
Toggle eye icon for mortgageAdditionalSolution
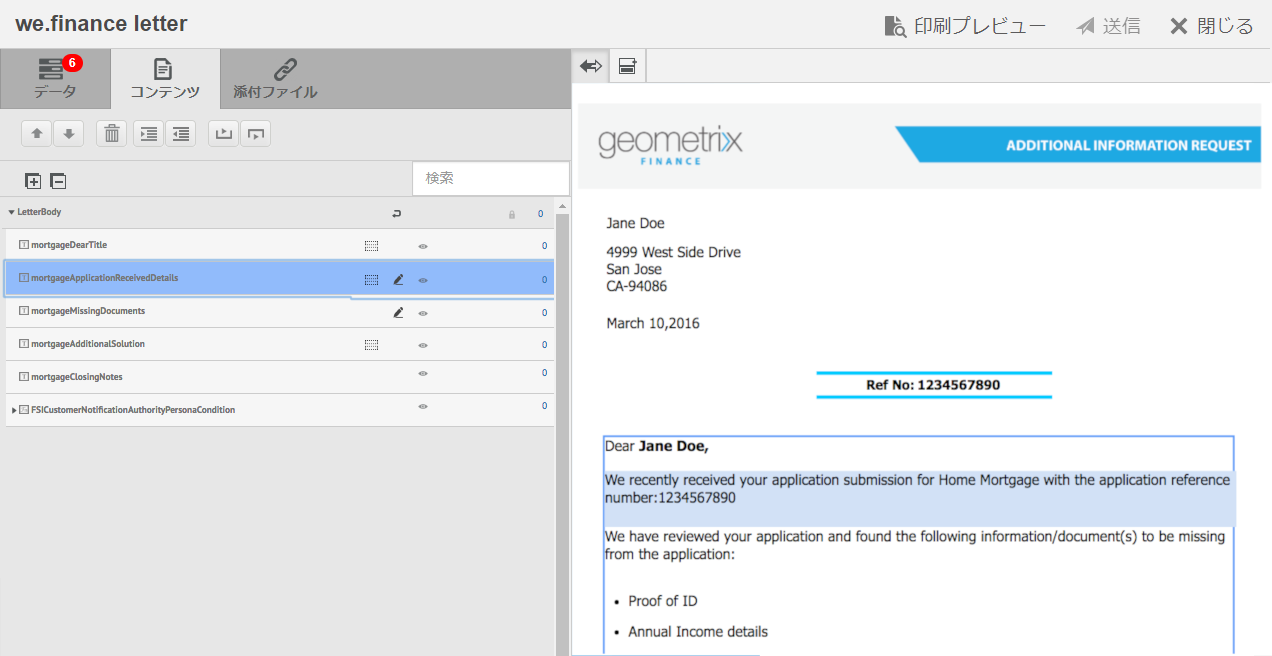[x=423, y=345]
